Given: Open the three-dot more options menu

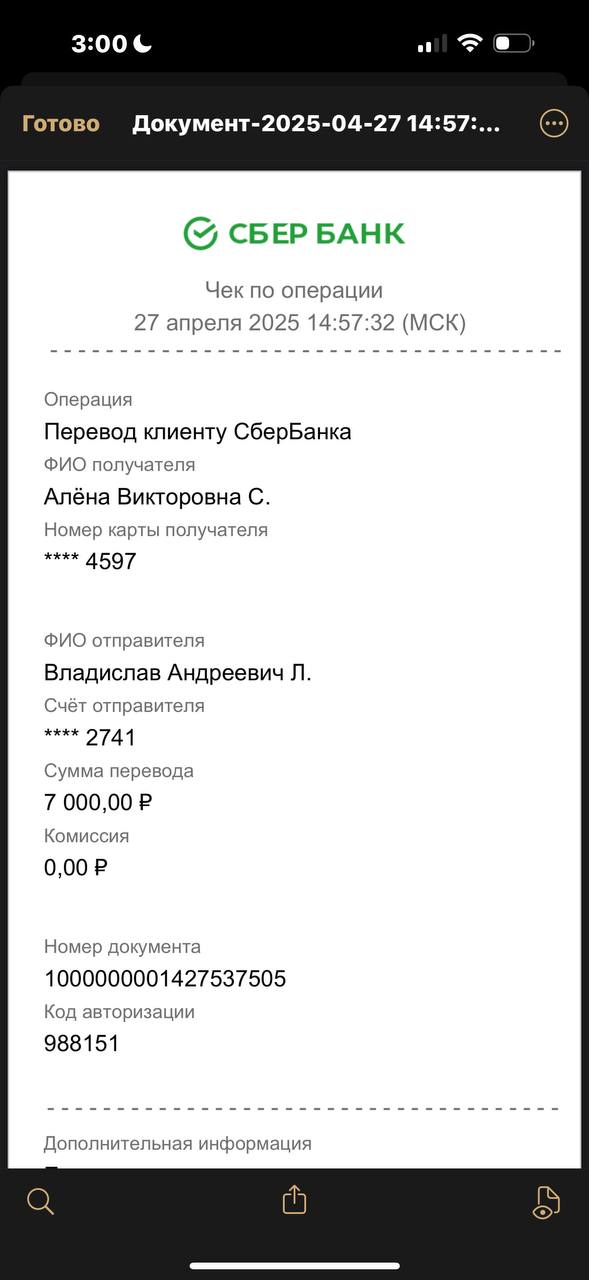Looking at the screenshot, I should 553,123.
